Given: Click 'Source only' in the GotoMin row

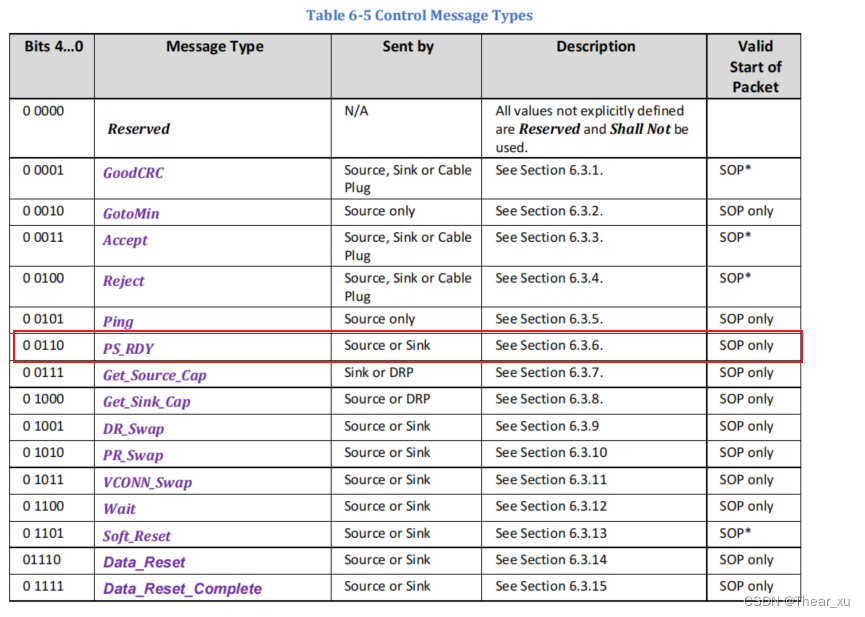Looking at the screenshot, I should click(x=380, y=211).
